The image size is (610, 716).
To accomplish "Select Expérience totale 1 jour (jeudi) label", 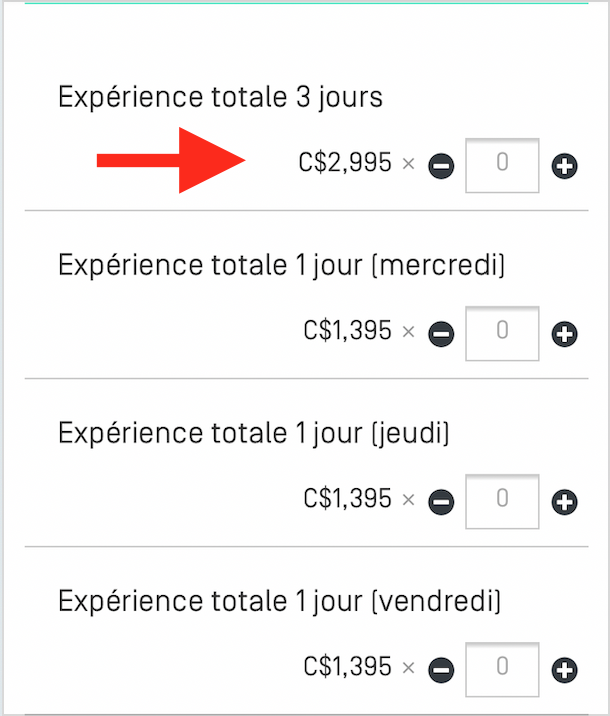I will [x=253, y=433].
